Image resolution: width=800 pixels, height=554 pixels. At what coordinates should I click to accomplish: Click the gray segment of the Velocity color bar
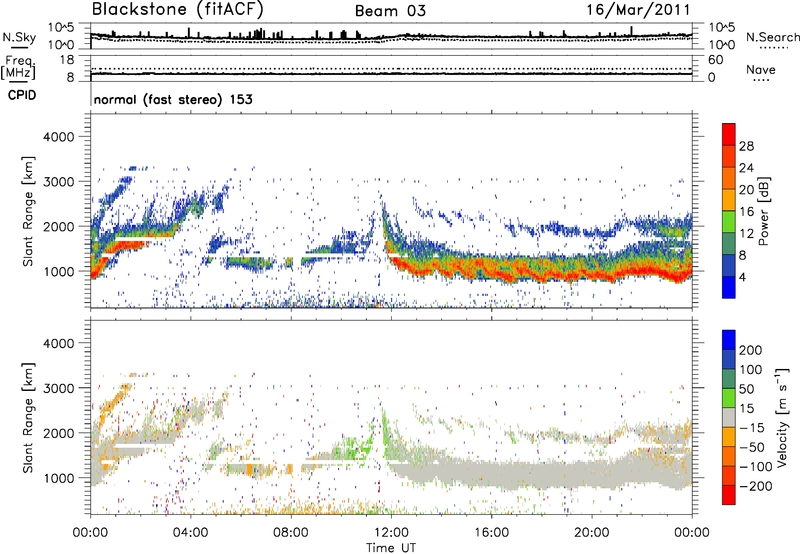729,418
